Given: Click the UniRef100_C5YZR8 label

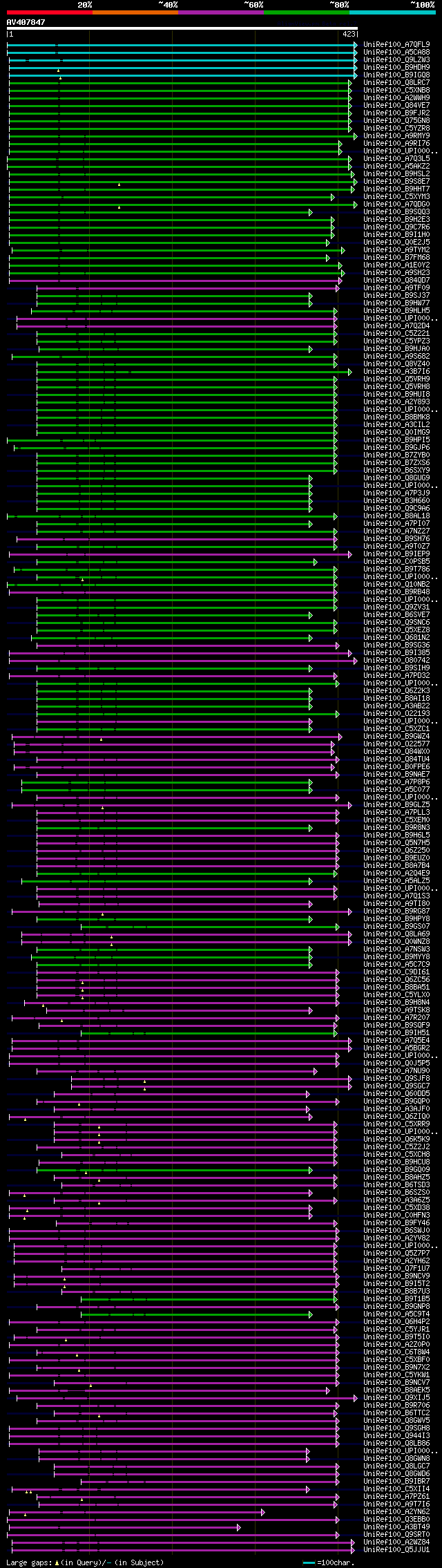Looking at the screenshot, I should 396,128.
